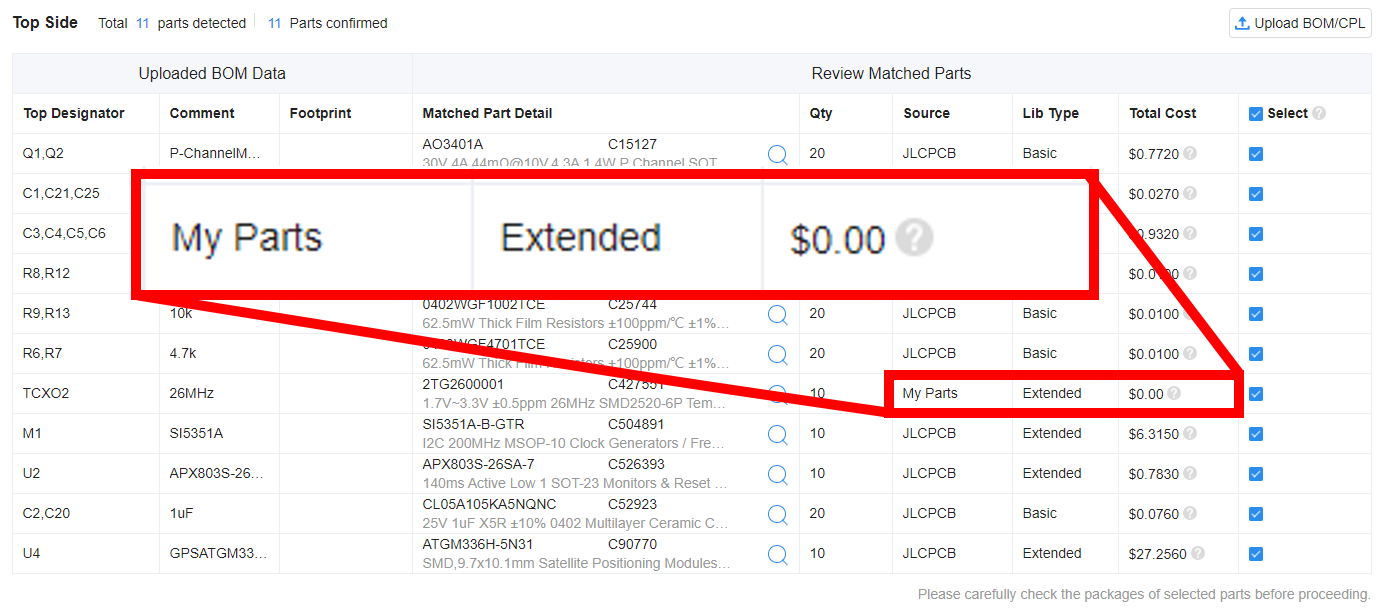Image resolution: width=1378 pixels, height=608 pixels.
Task: Open help icon next to $27.2560 cost
Action: [x=1198, y=553]
